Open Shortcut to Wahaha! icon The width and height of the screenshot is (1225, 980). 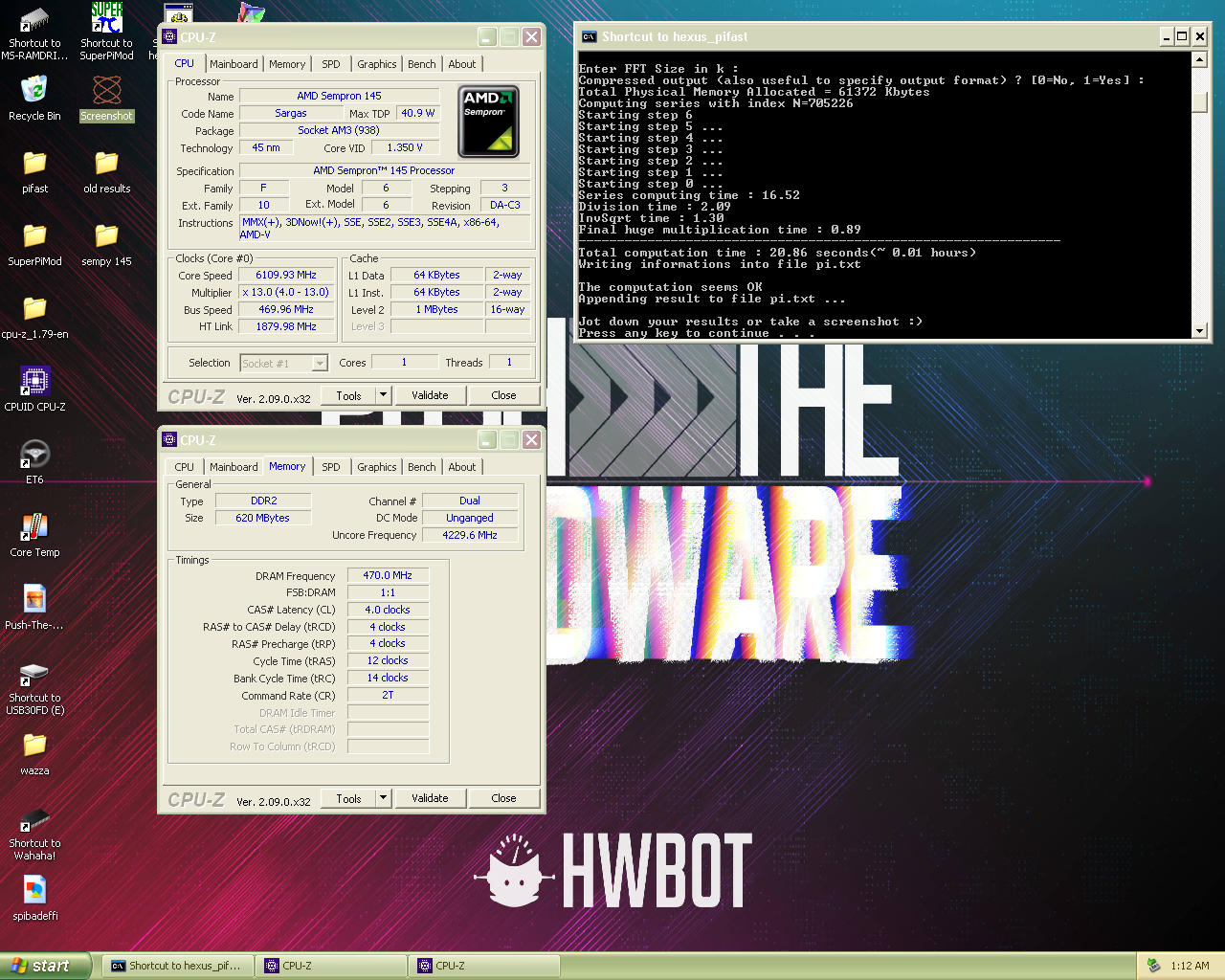34,818
